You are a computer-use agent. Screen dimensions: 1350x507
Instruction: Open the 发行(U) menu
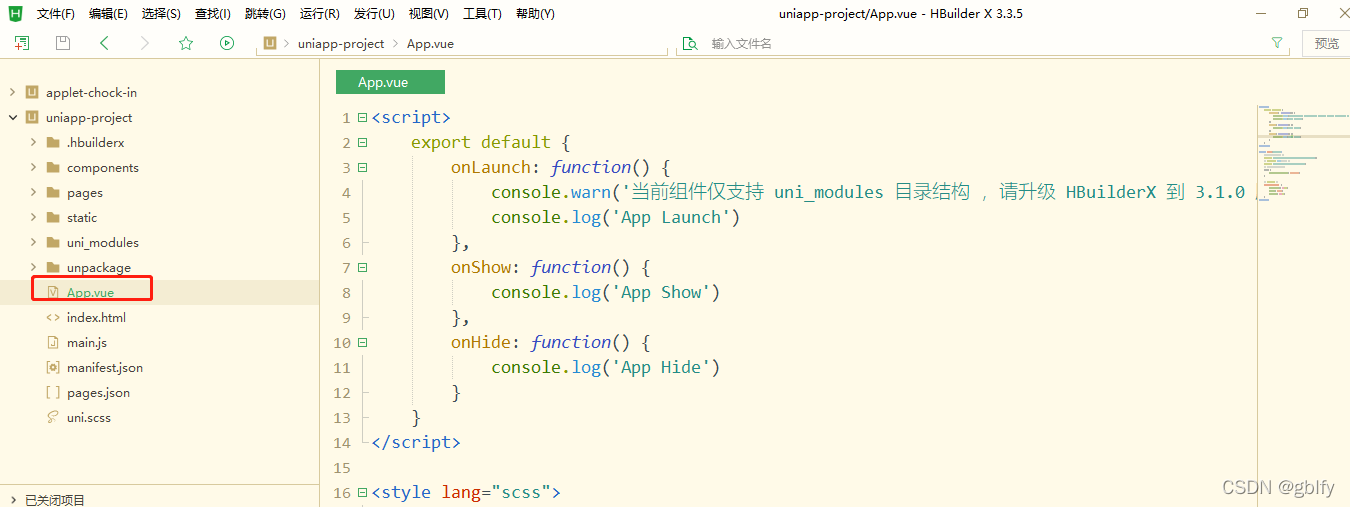pyautogui.click(x=374, y=14)
